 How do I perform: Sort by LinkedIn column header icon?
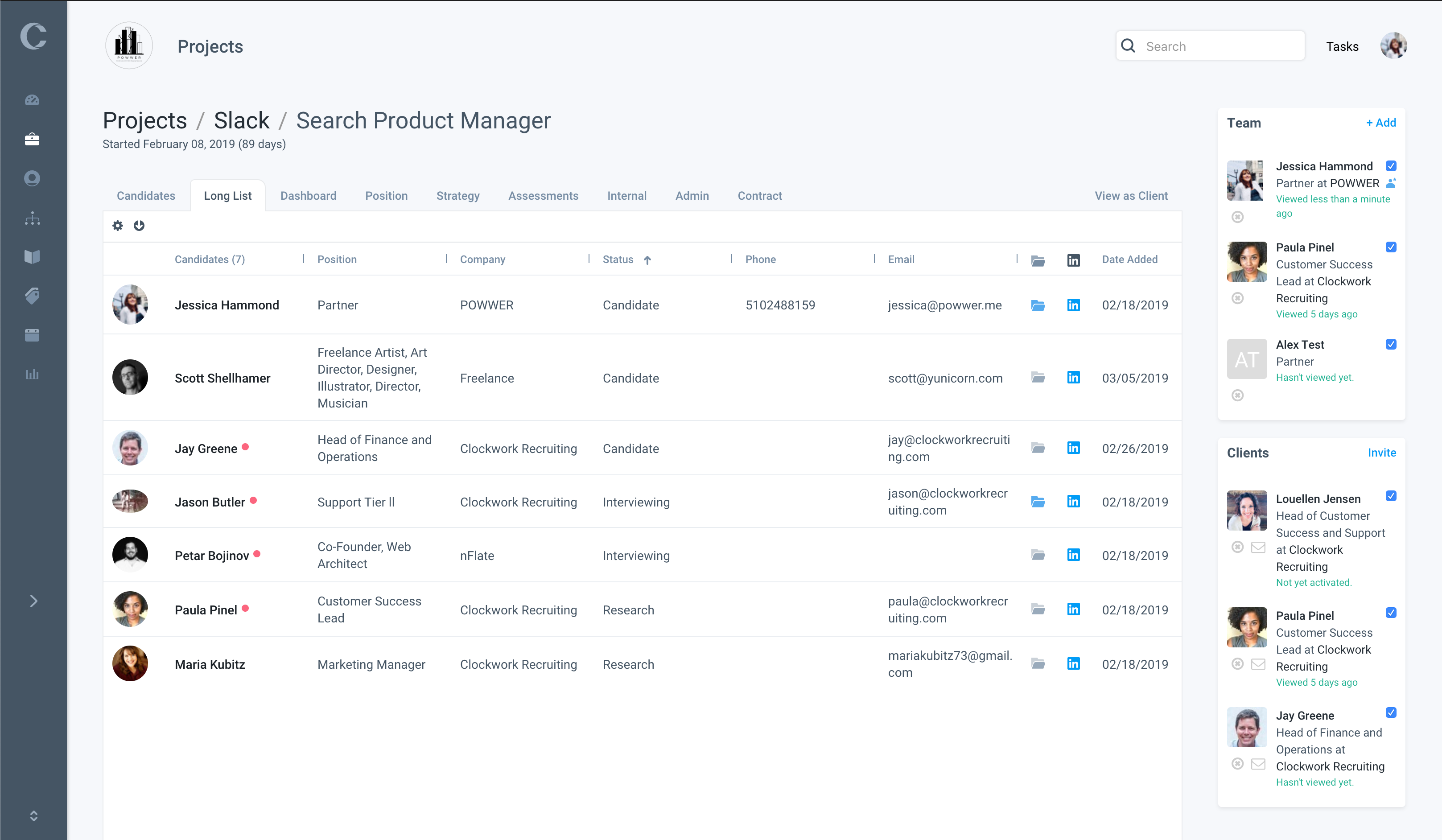coord(1074,260)
